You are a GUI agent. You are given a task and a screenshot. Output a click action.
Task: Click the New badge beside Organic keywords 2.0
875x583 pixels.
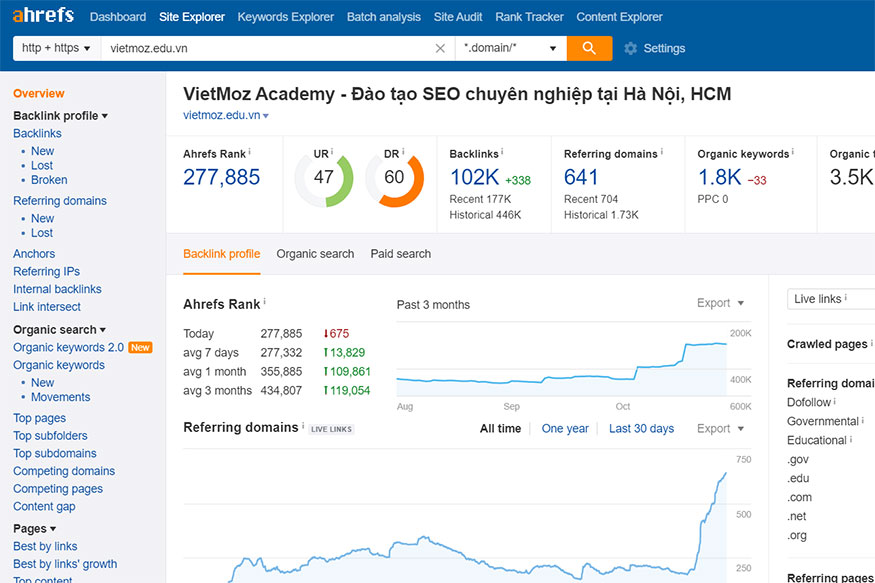(140, 348)
